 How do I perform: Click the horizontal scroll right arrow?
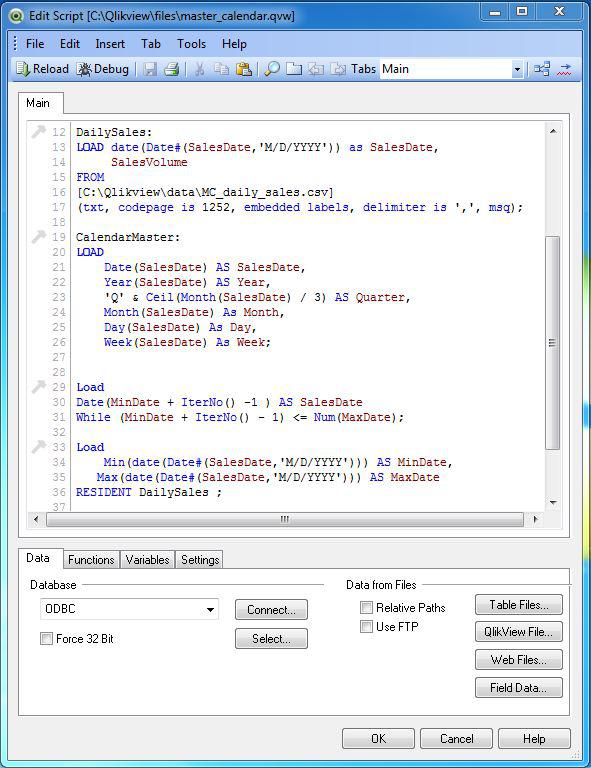536,519
